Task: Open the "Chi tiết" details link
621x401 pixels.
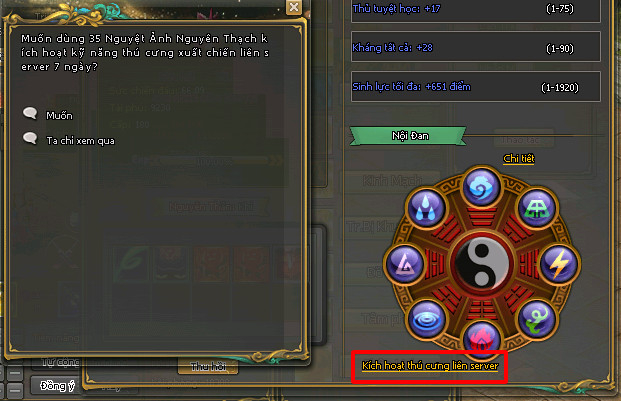Action: pos(518,159)
